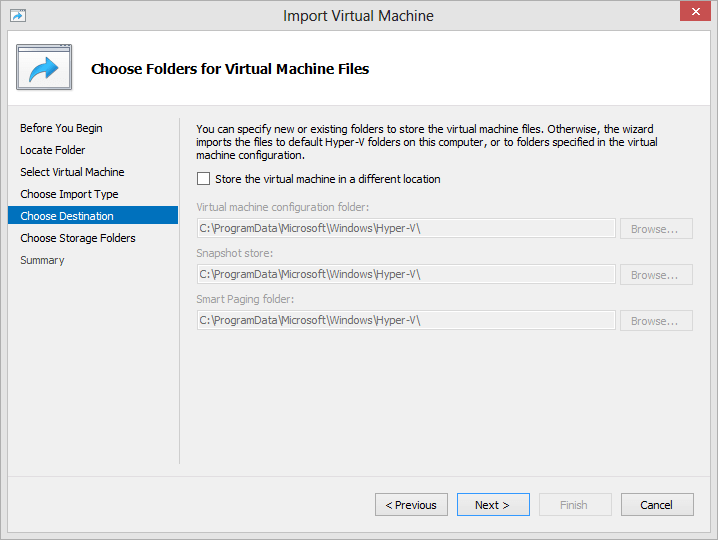Browse for the Snapshot store folder
This screenshot has width=718, height=540.
click(x=656, y=274)
